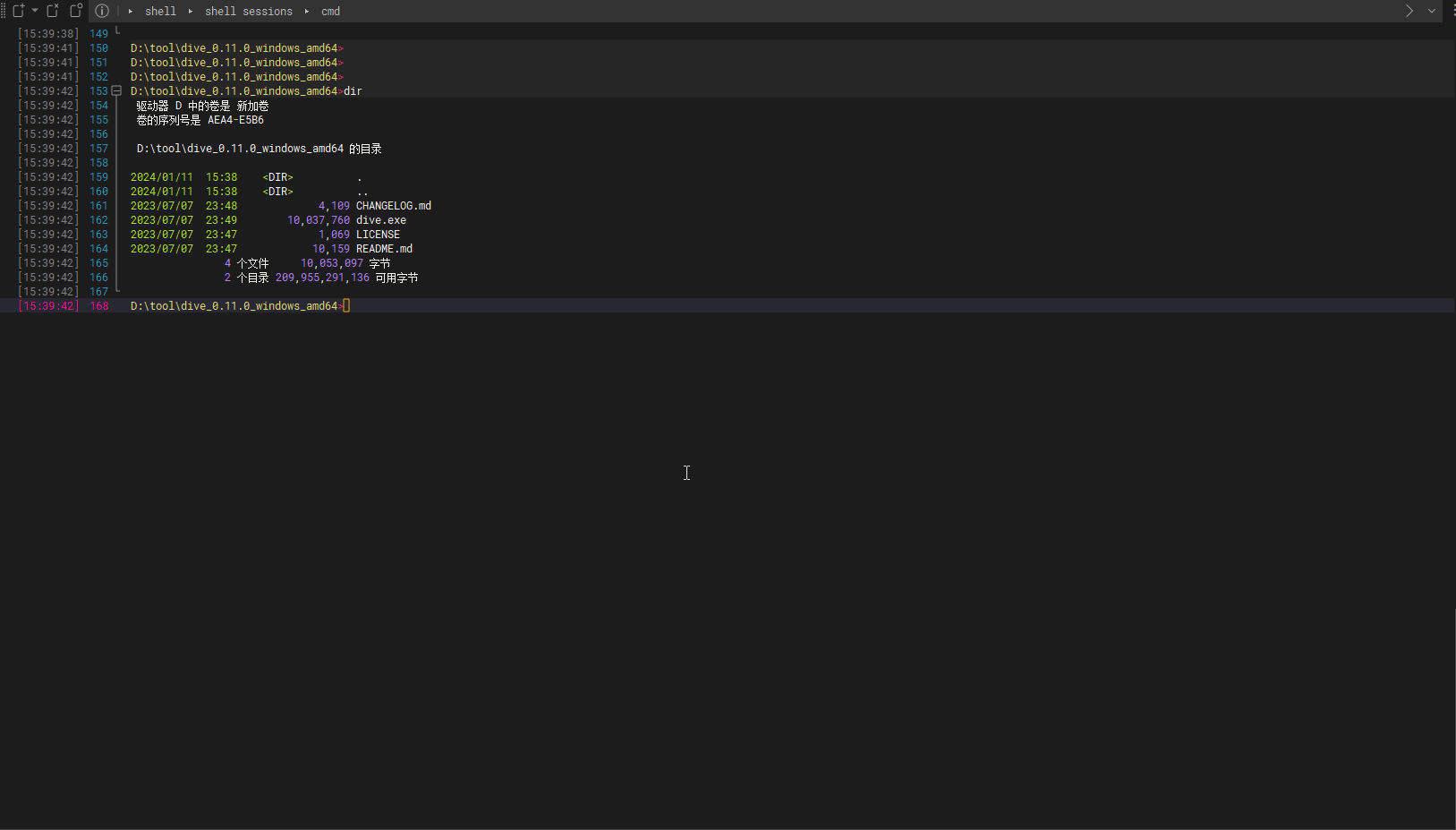Collapse the dir output fold on line 153
This screenshot has height=830, width=1456.
click(x=116, y=91)
